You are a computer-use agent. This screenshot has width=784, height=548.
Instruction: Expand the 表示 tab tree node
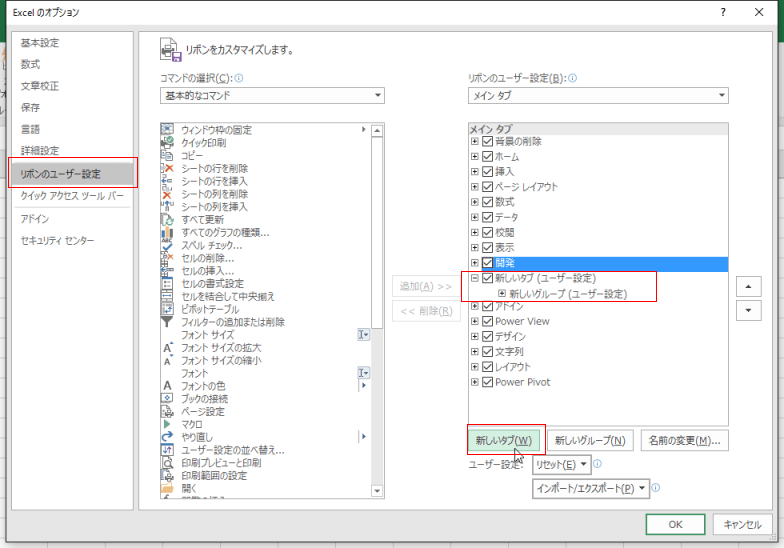click(x=474, y=247)
